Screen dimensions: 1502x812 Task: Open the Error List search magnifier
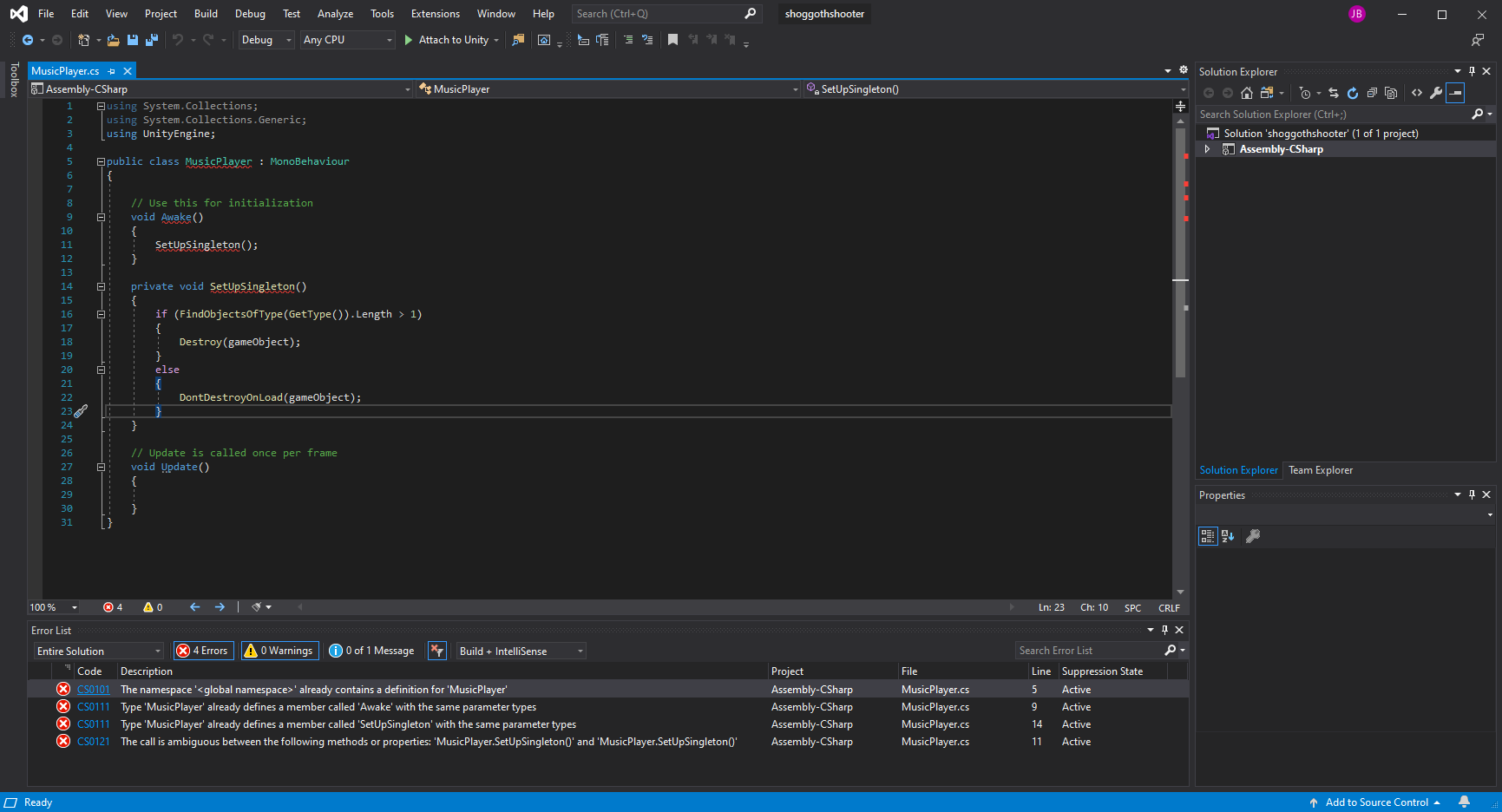click(x=1171, y=650)
